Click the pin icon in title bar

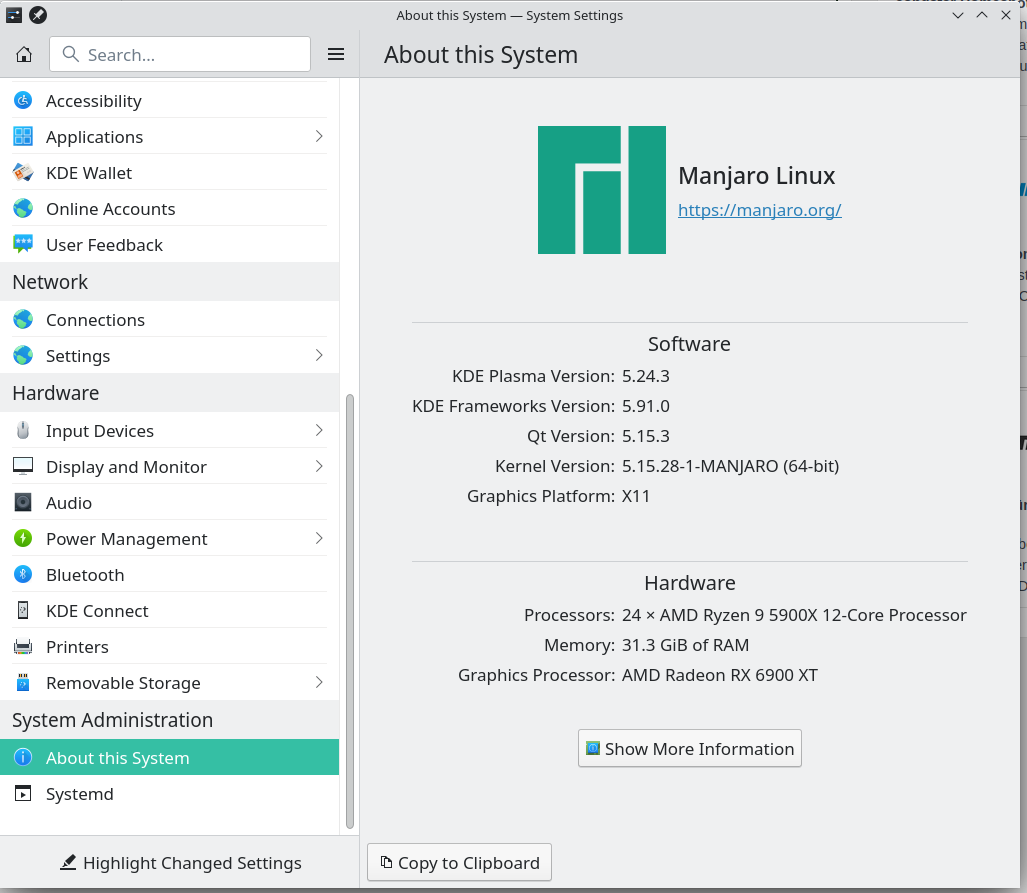[x=38, y=14]
